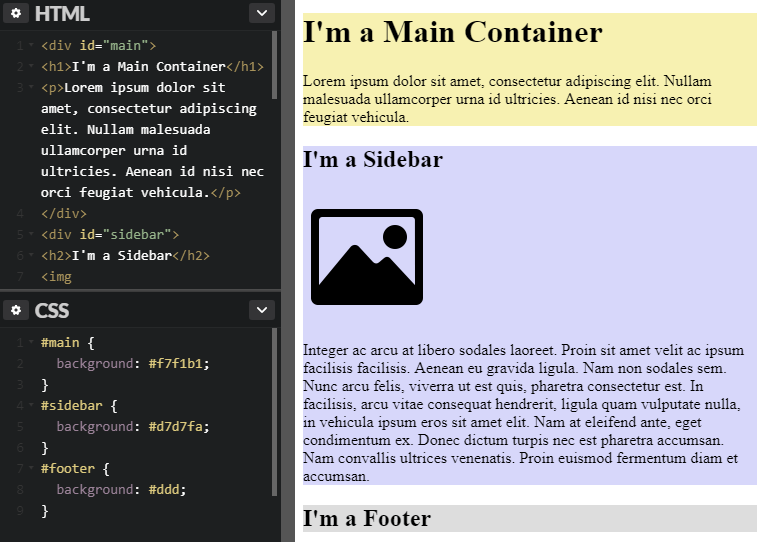Collapse fold arrow on HTML line 2

31,66
